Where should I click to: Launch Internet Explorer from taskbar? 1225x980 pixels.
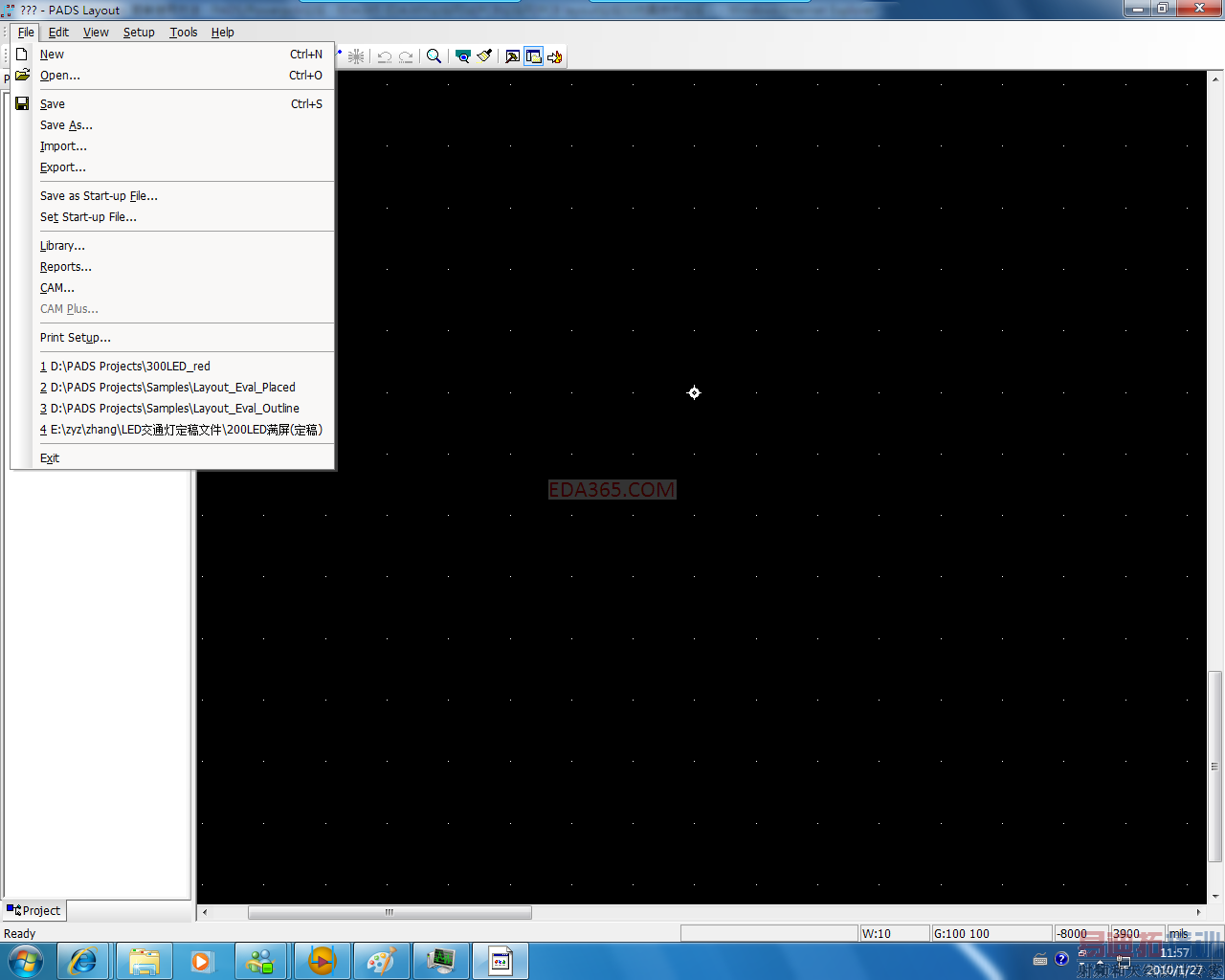pos(83,961)
